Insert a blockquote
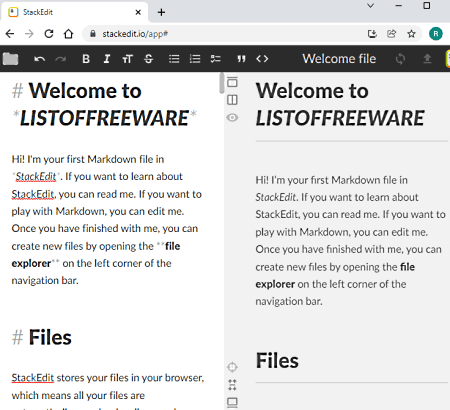This screenshot has height=410, width=450. tap(241, 59)
